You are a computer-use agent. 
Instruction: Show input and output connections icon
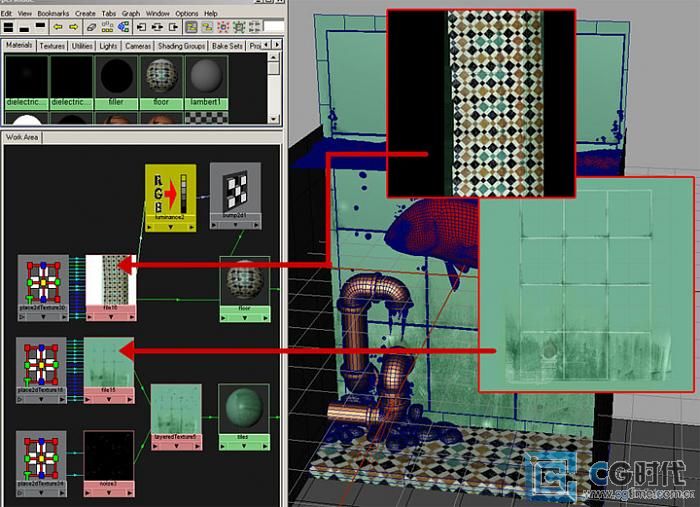click(x=157, y=27)
